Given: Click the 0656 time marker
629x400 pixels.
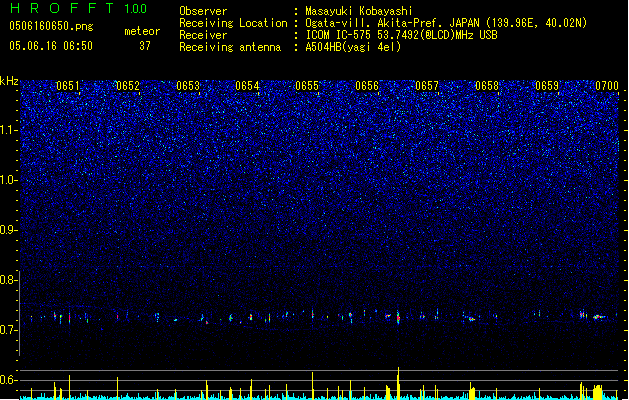Looking at the screenshot, I should [x=367, y=86].
